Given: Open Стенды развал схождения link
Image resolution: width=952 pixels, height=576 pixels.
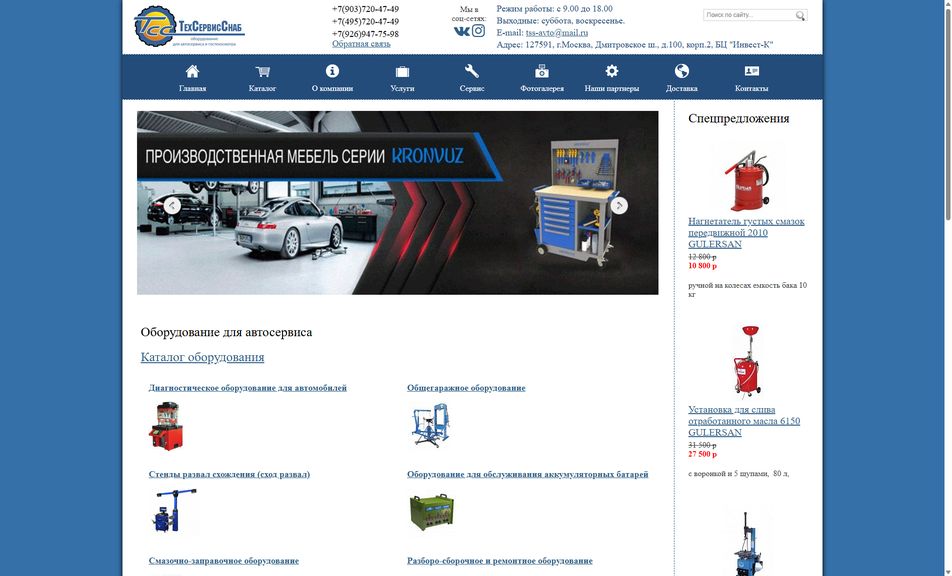Looking at the screenshot, I should [x=230, y=474].
